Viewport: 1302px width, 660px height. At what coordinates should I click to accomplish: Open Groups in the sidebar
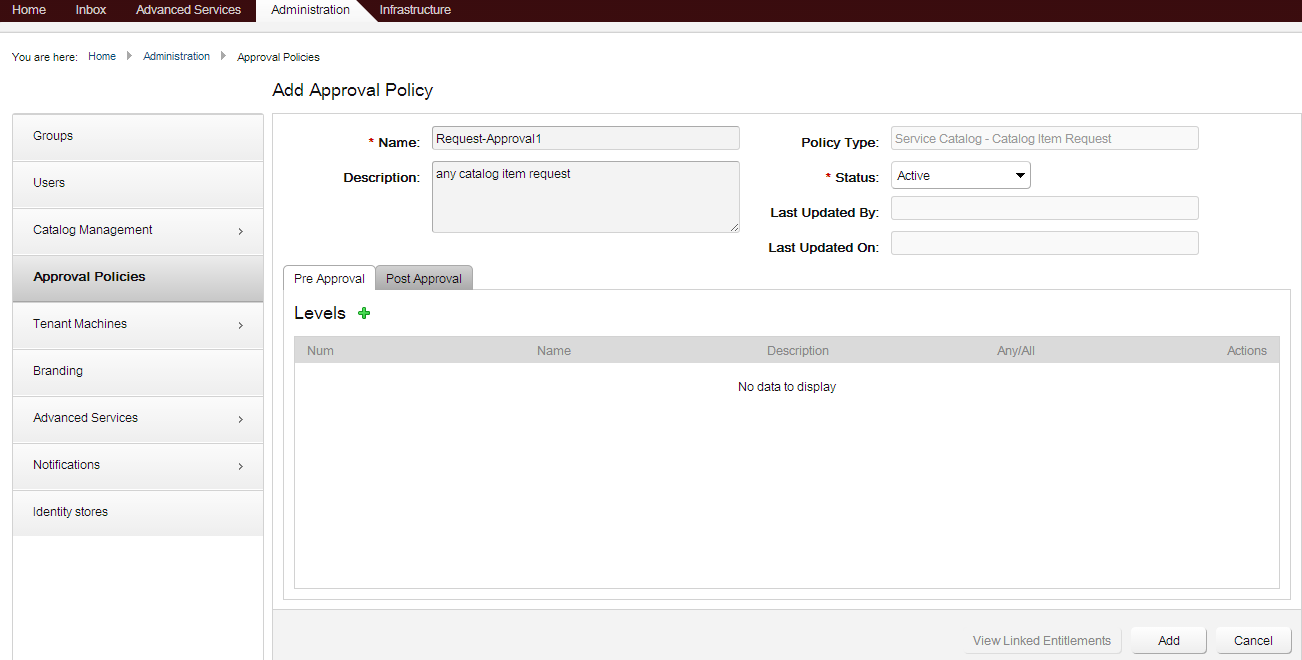138,137
